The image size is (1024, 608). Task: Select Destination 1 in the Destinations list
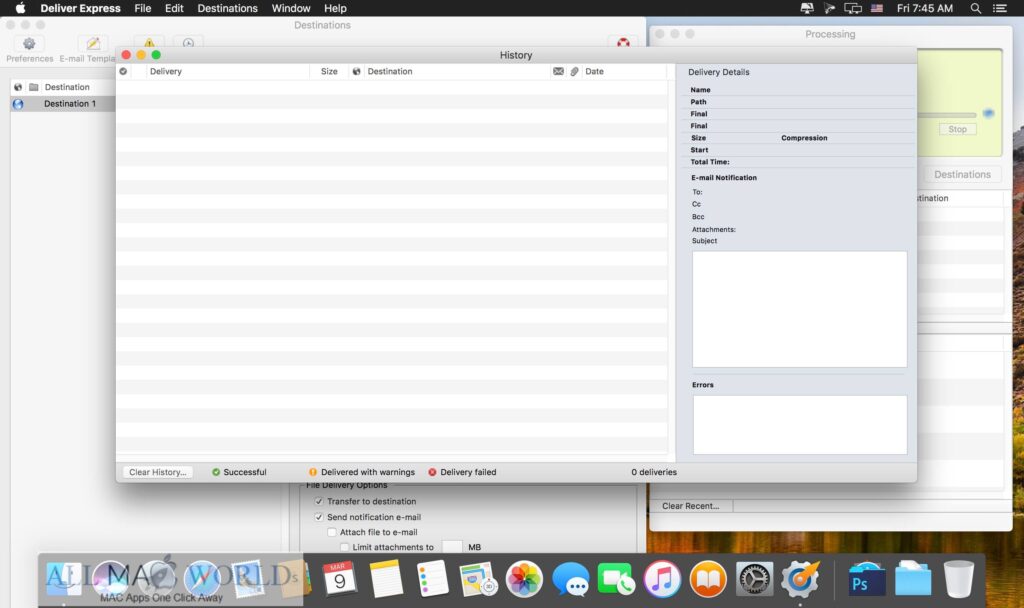tap(63, 104)
